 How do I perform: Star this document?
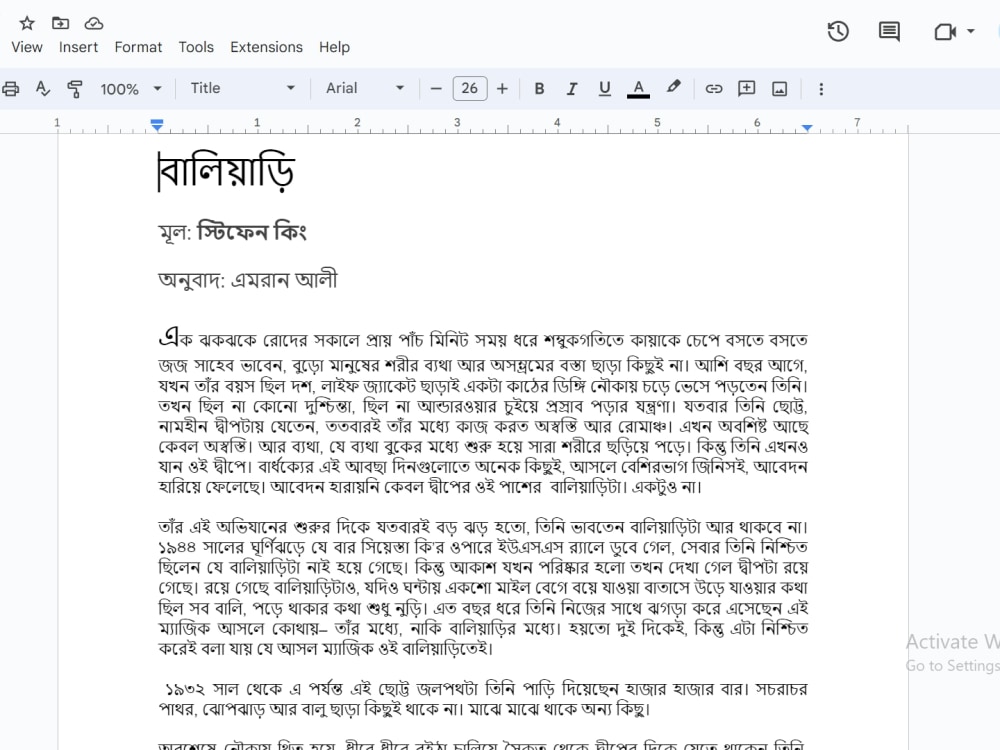coord(27,24)
